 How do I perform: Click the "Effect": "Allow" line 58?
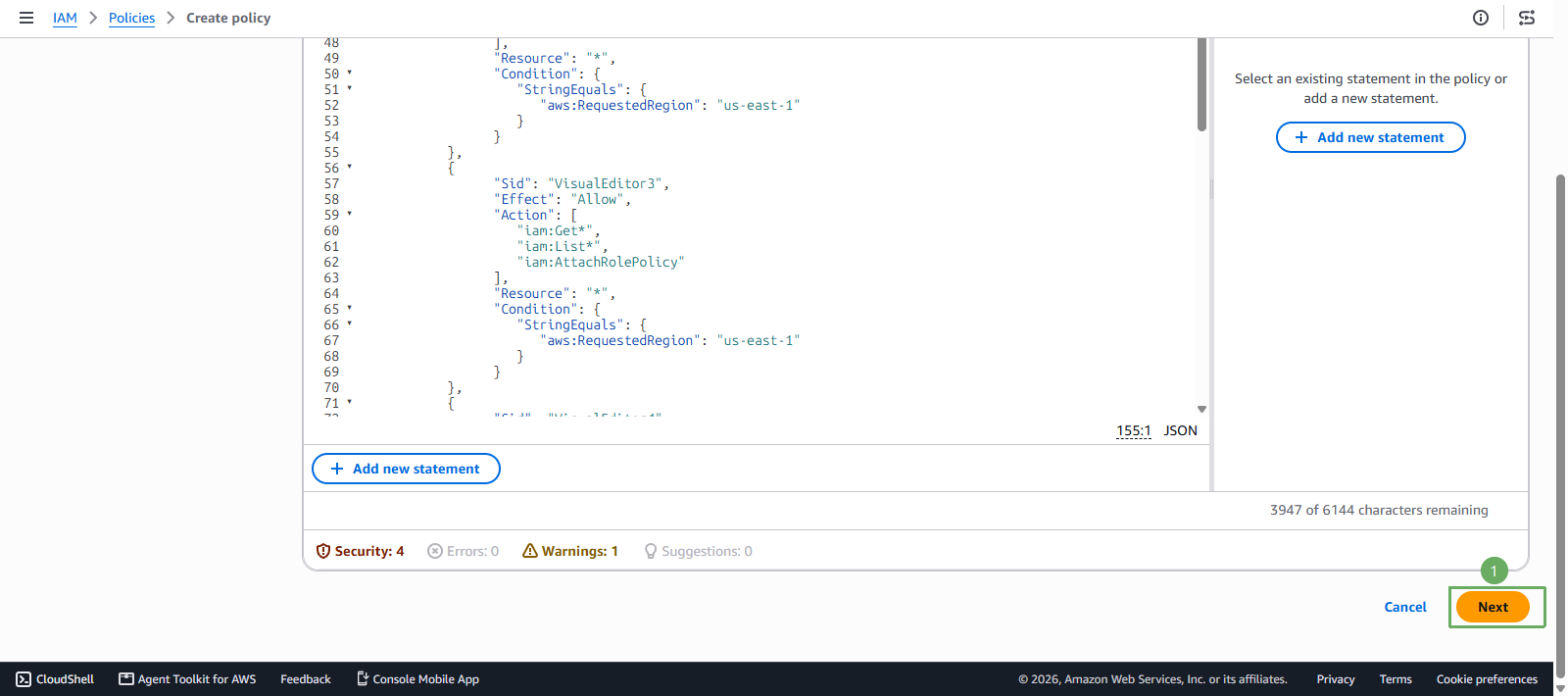point(563,199)
